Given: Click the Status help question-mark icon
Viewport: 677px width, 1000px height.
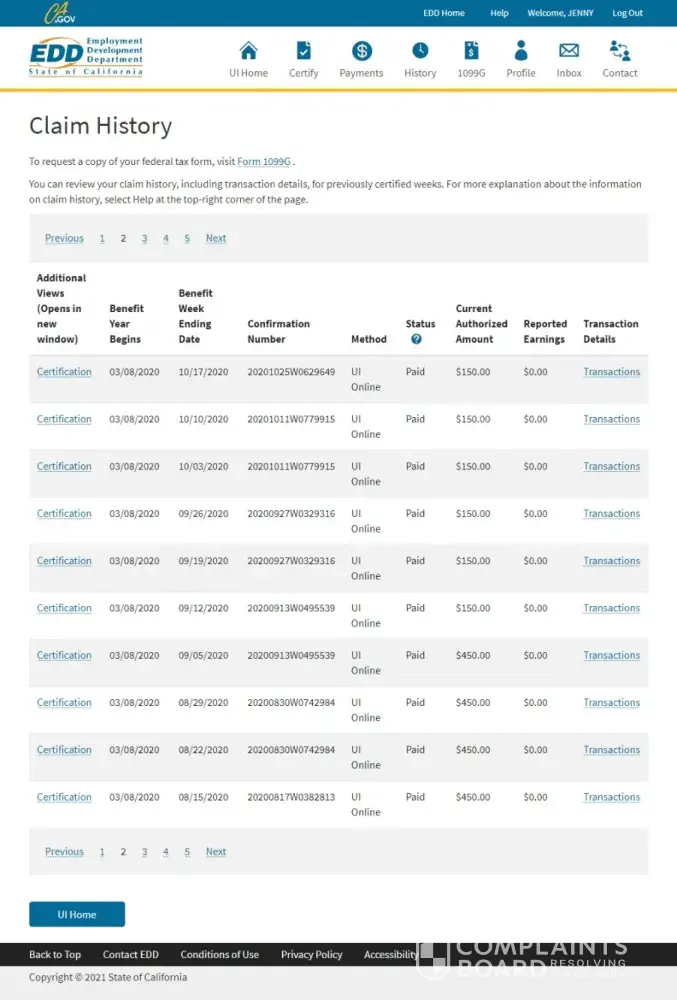Looking at the screenshot, I should pyautogui.click(x=416, y=339).
